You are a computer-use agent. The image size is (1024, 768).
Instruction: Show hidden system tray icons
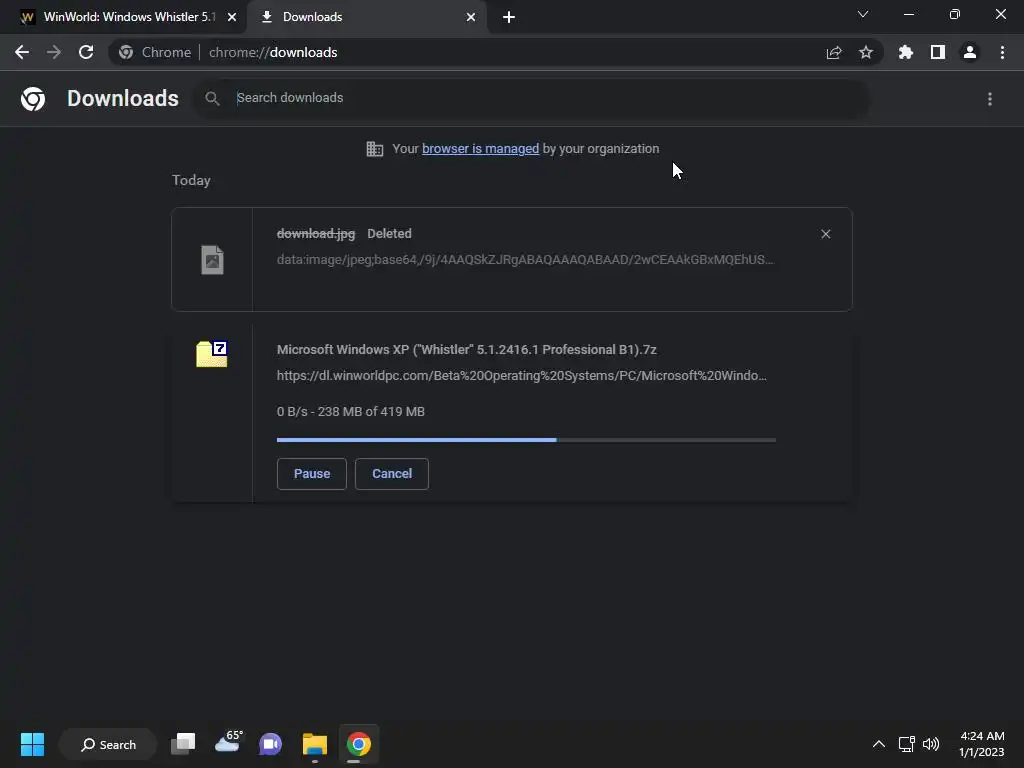[879, 744]
